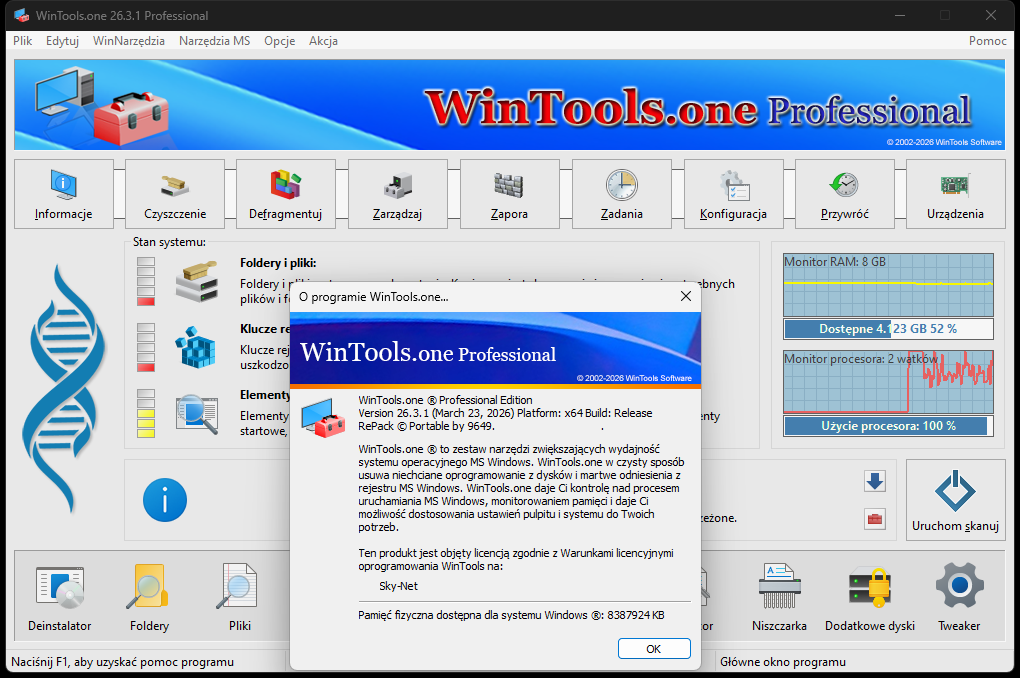
Task: Click Uruchom skanuj button
Action: 956,500
